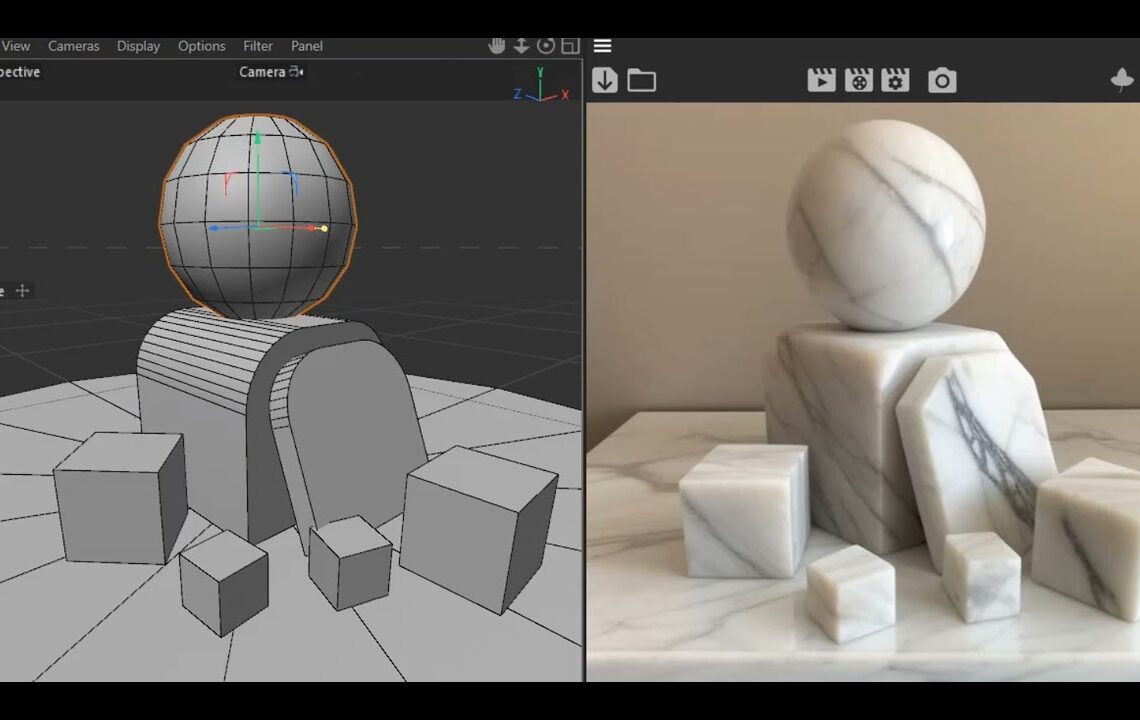Click the download render icon
The height and width of the screenshot is (720, 1140).
[604, 80]
